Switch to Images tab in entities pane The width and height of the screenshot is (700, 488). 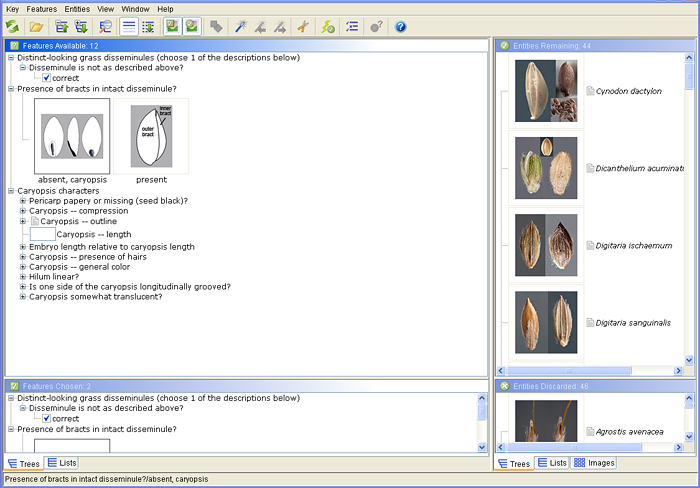(594, 463)
